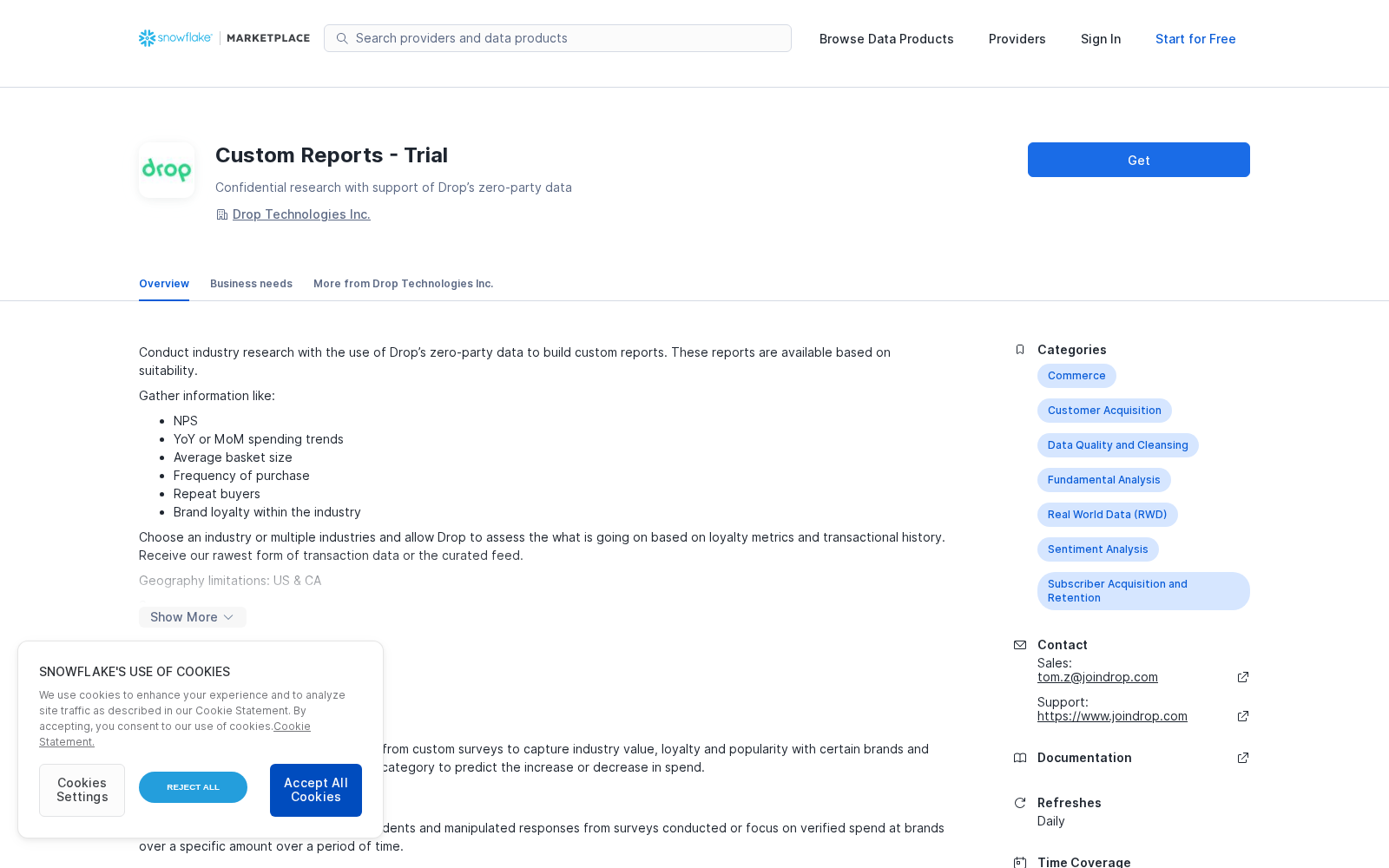Click the Start for Free link

pyautogui.click(x=1195, y=39)
